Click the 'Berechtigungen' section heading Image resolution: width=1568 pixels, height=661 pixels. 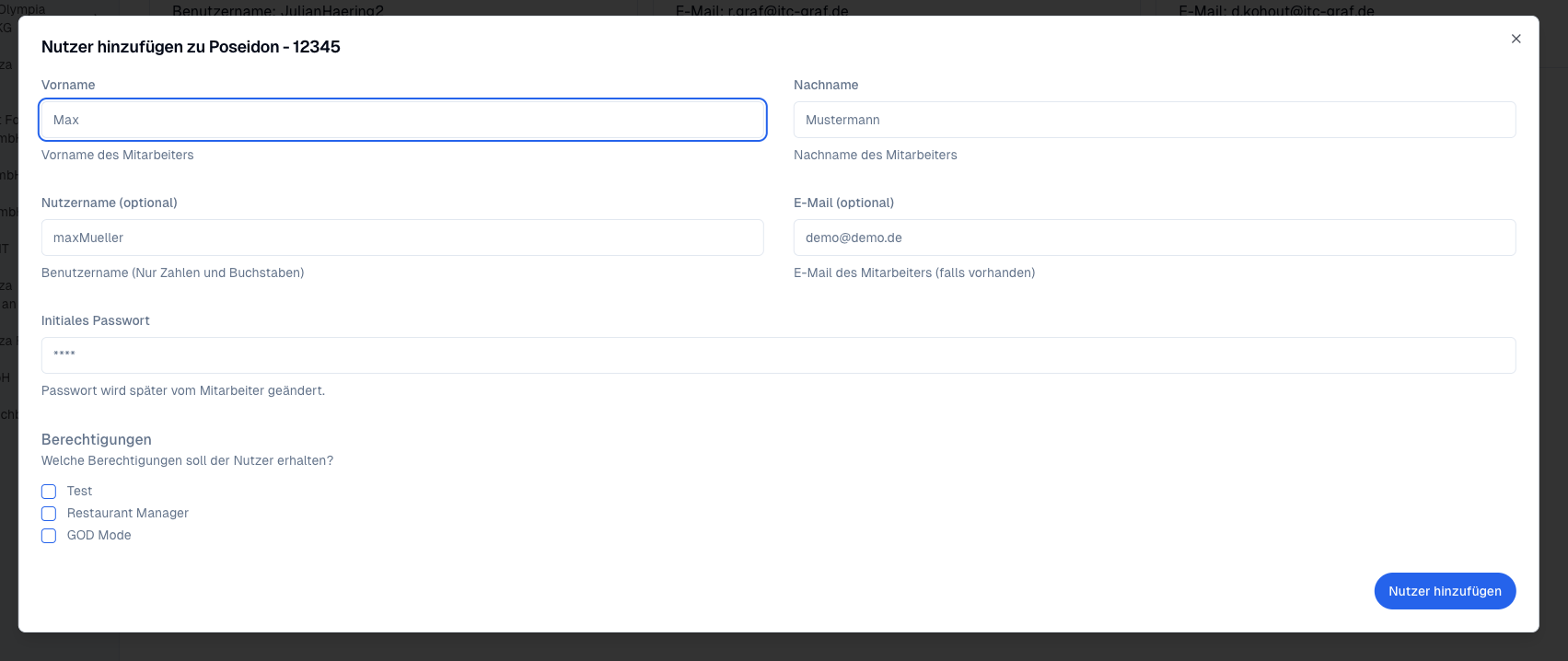tap(96, 439)
